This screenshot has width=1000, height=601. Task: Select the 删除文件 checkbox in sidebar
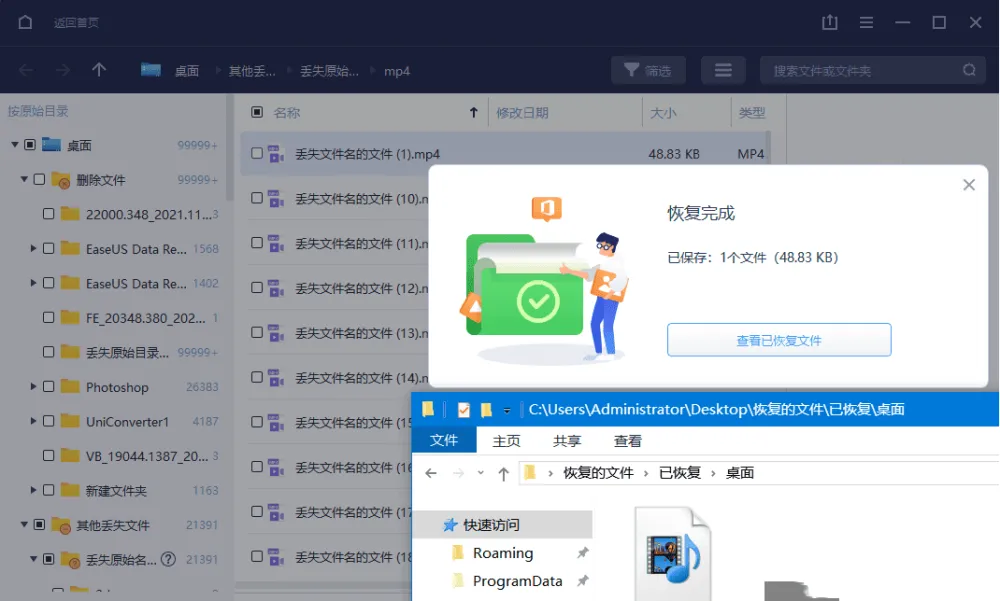(x=40, y=178)
